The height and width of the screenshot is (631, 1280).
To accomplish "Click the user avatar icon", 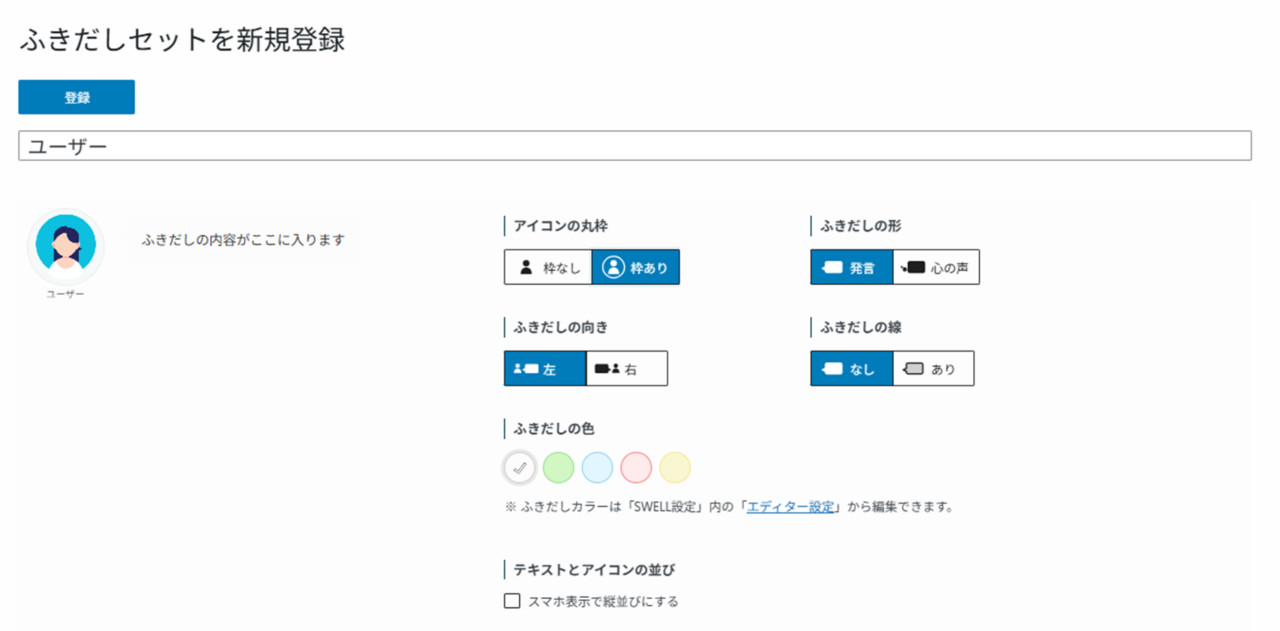I will [x=65, y=246].
